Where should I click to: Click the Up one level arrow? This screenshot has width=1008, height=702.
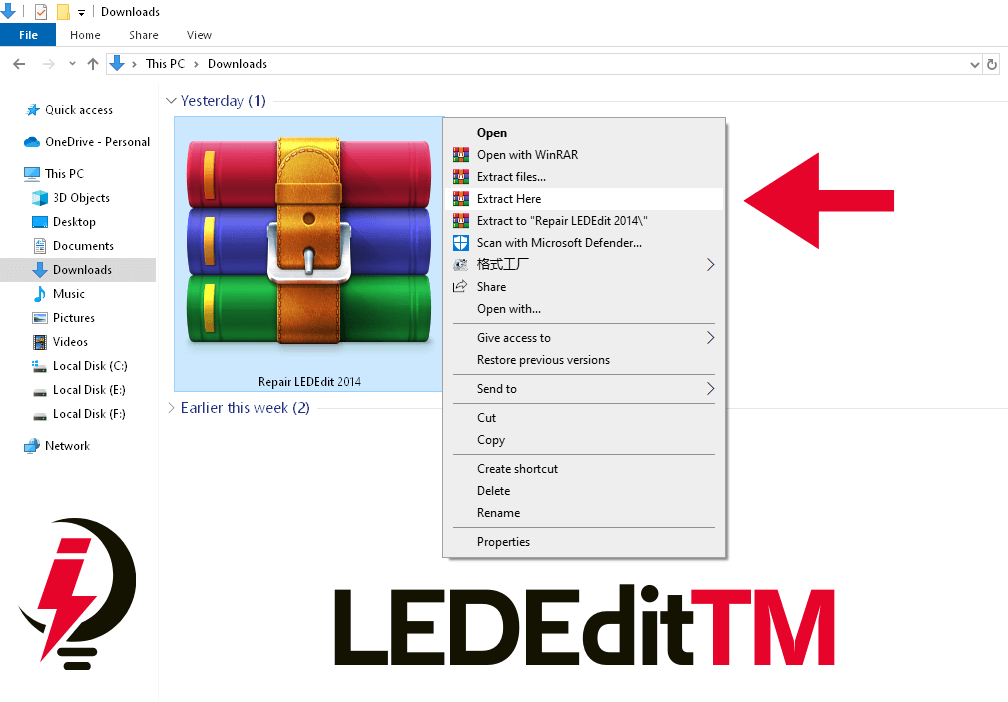coord(93,64)
